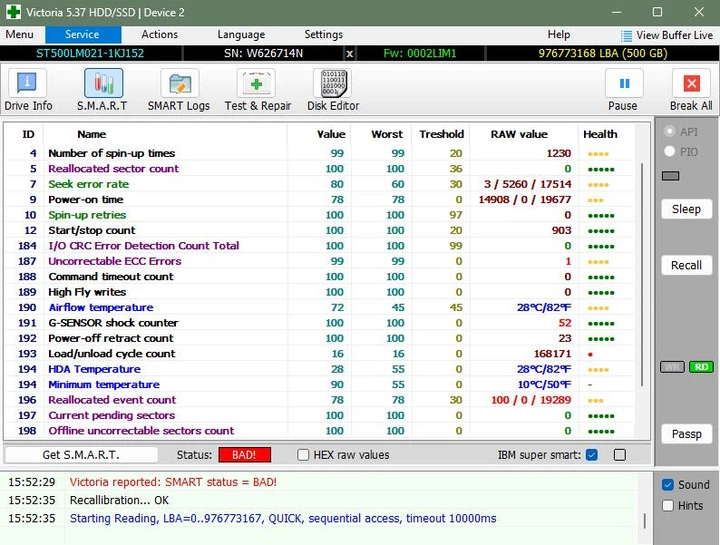Viewport: 720px width, 545px height.
Task: Open the Settings menu
Action: coord(323,34)
